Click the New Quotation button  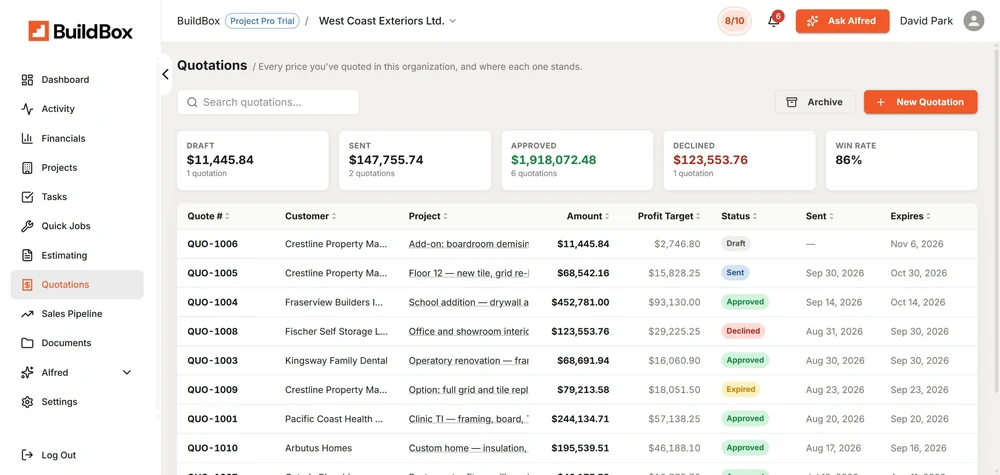(920, 102)
